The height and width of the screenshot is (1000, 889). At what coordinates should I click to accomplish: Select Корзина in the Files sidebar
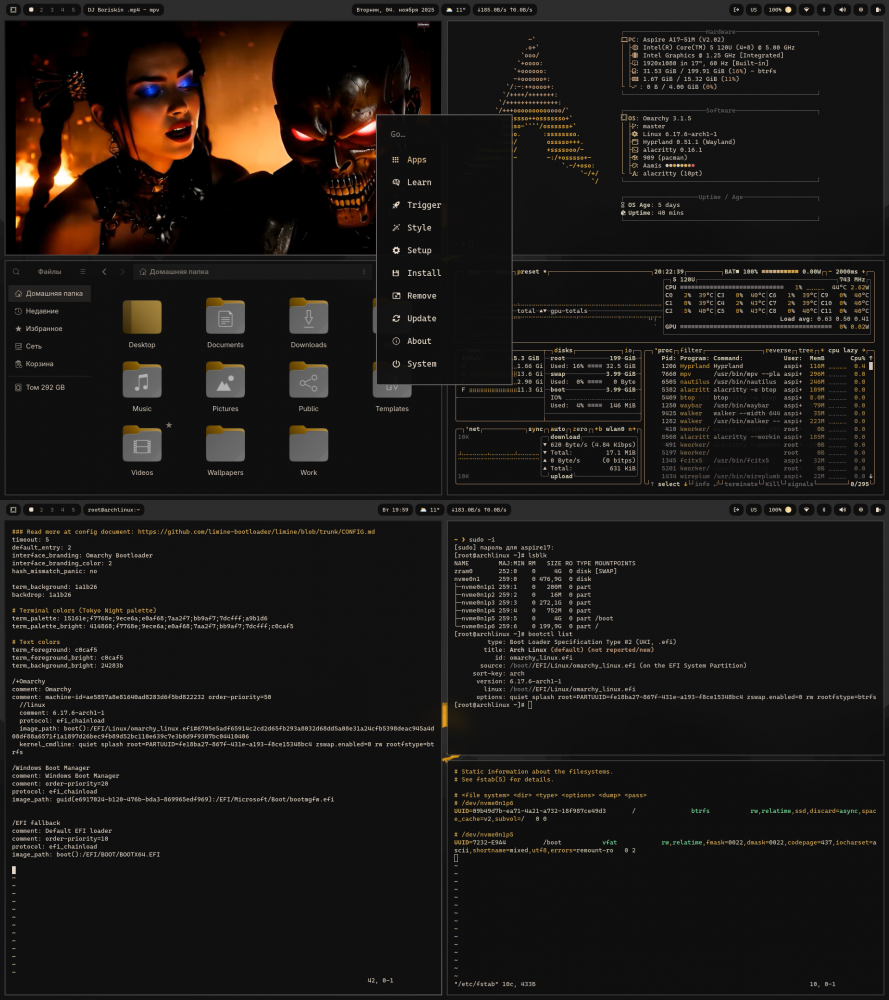[x=40, y=364]
